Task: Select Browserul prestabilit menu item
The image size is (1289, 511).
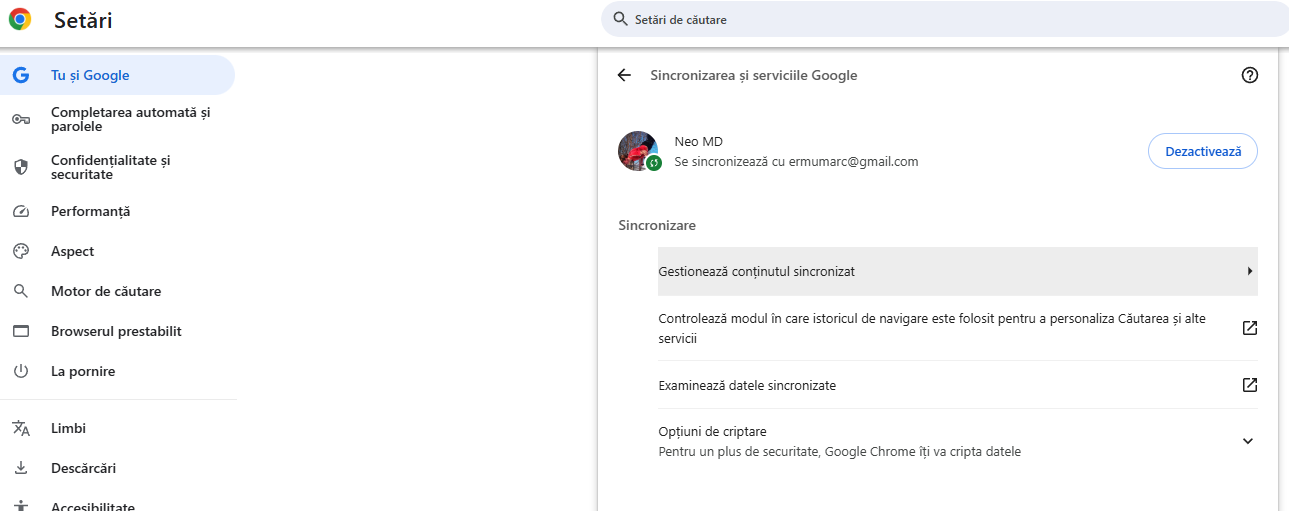Action: [116, 332]
